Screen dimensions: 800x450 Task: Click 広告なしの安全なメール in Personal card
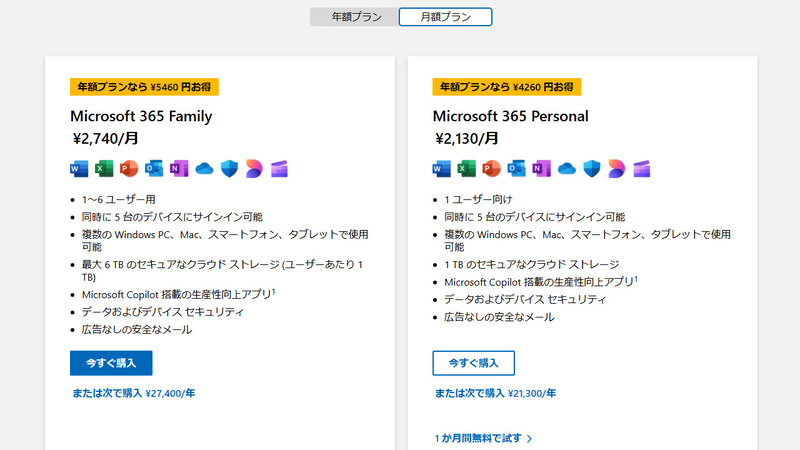click(x=499, y=317)
